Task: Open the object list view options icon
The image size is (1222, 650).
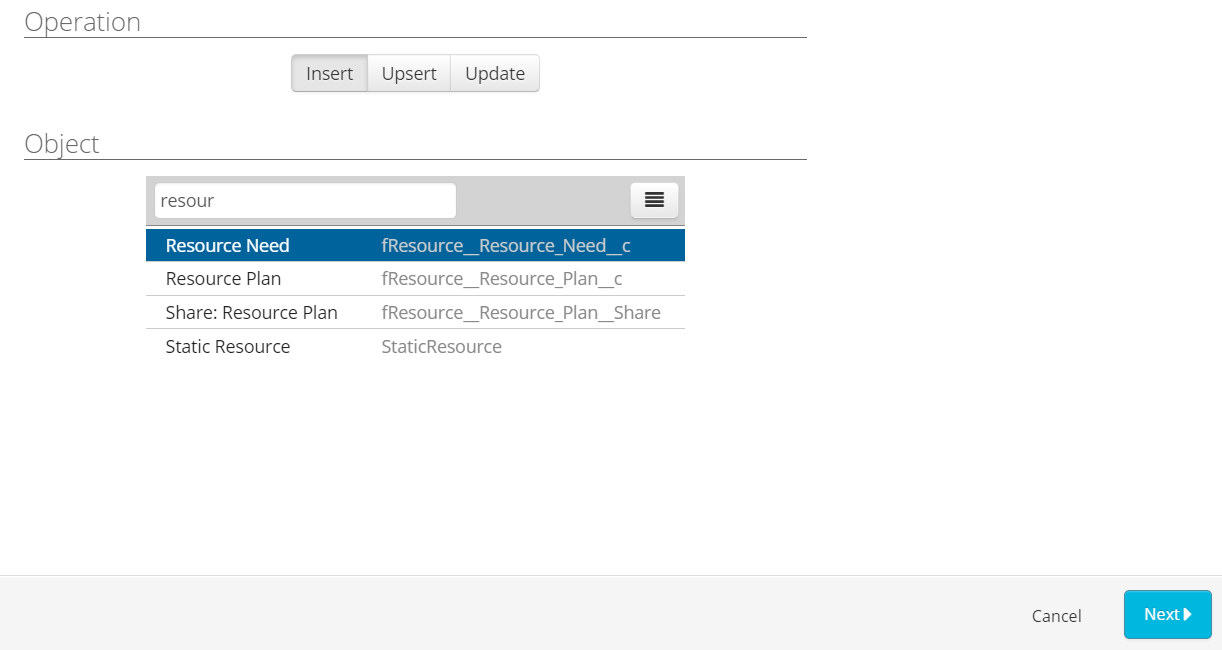Action: pyautogui.click(x=654, y=200)
